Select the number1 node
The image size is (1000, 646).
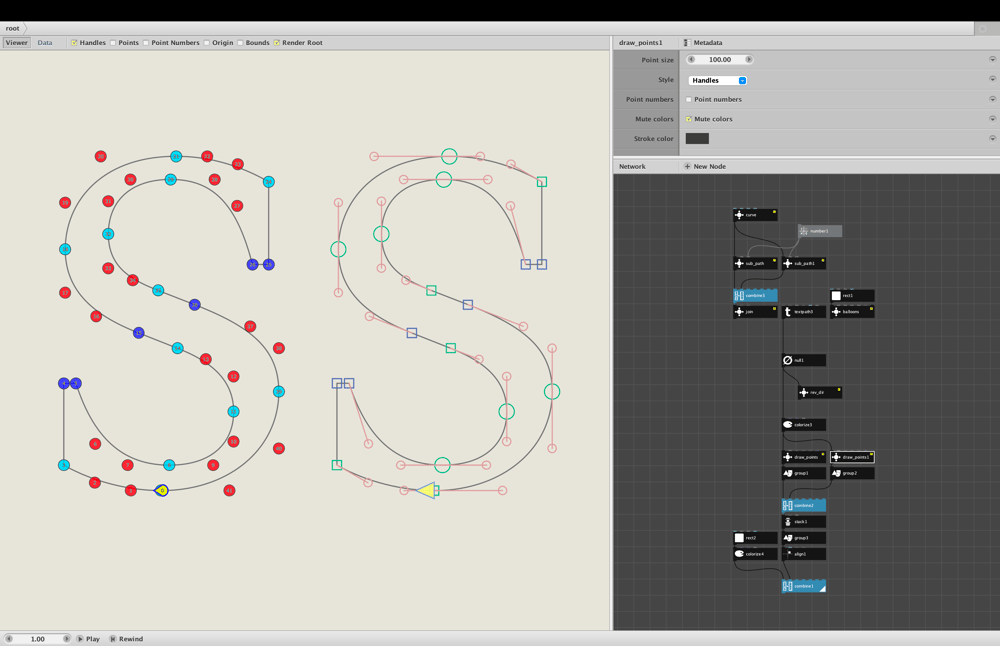tap(820, 231)
